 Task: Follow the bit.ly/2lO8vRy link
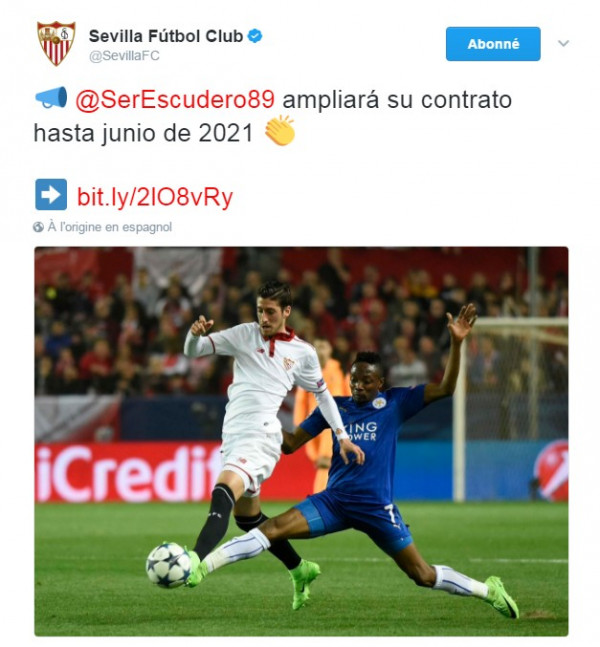click(x=155, y=196)
